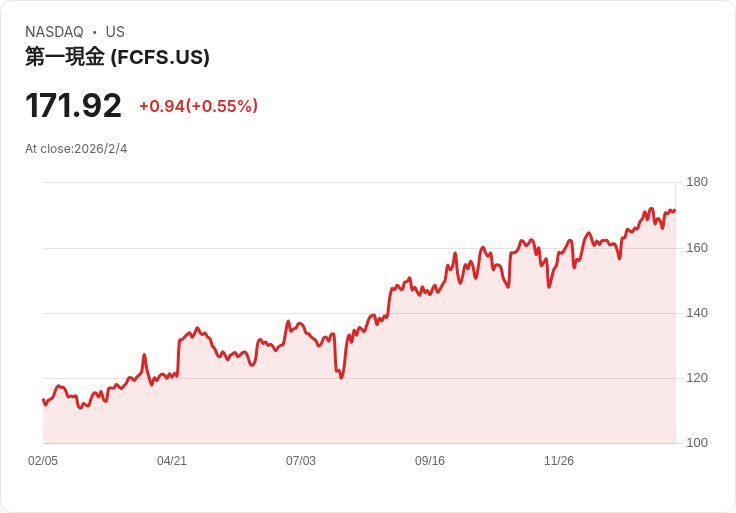The width and height of the screenshot is (736, 513).
Task: Click the 09/16 date on x-axis
Action: [430, 461]
